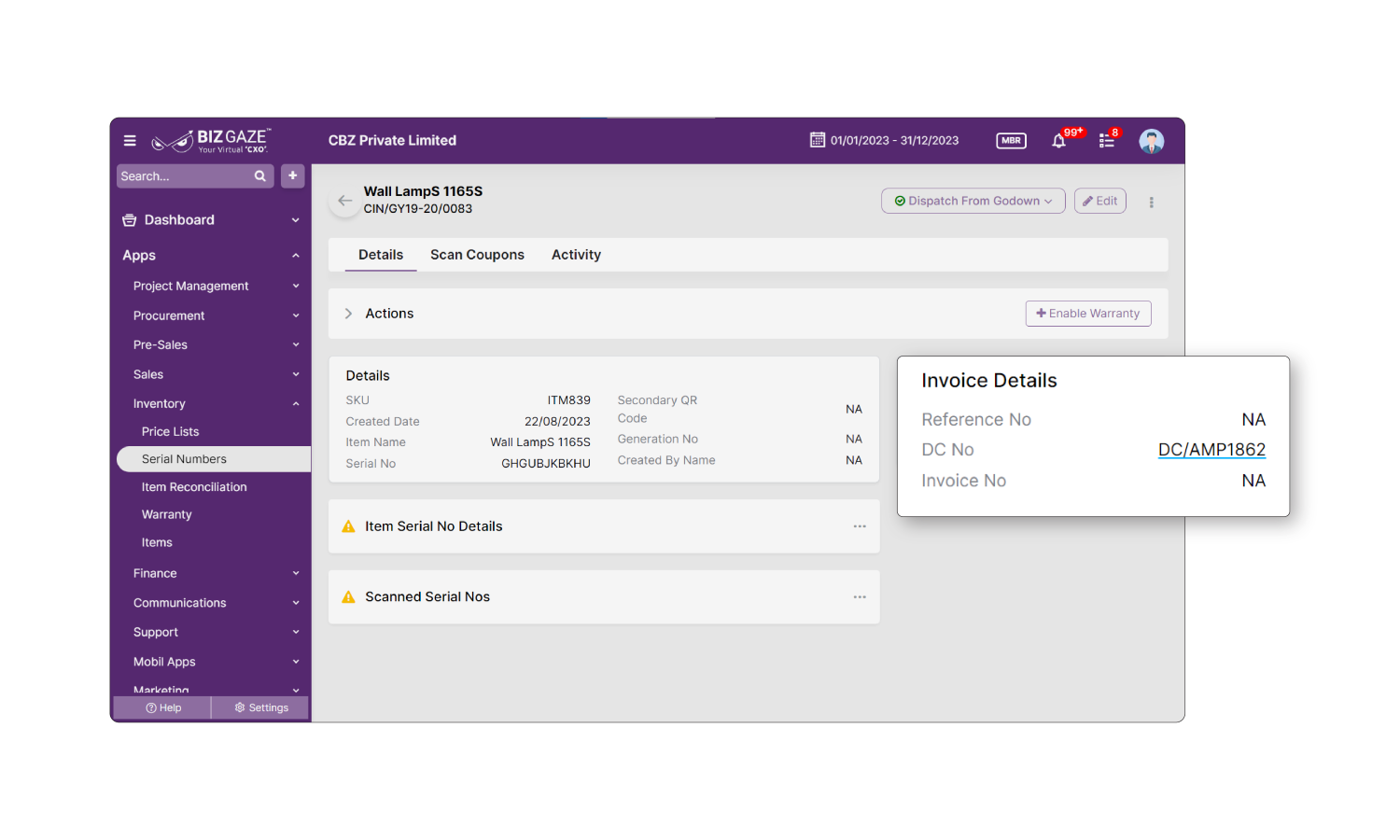Open notifications bell icon
This screenshot has width=1400, height=840.
tap(1058, 141)
